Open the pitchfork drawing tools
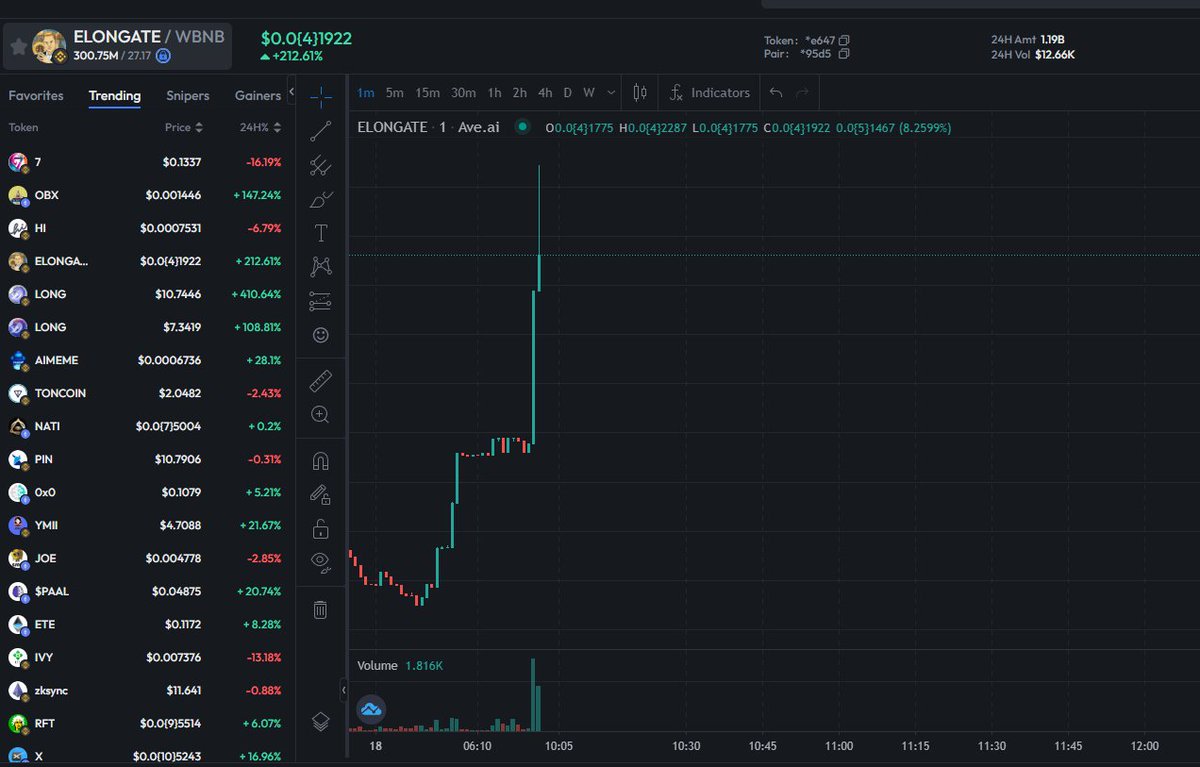The height and width of the screenshot is (767, 1200). point(321,165)
